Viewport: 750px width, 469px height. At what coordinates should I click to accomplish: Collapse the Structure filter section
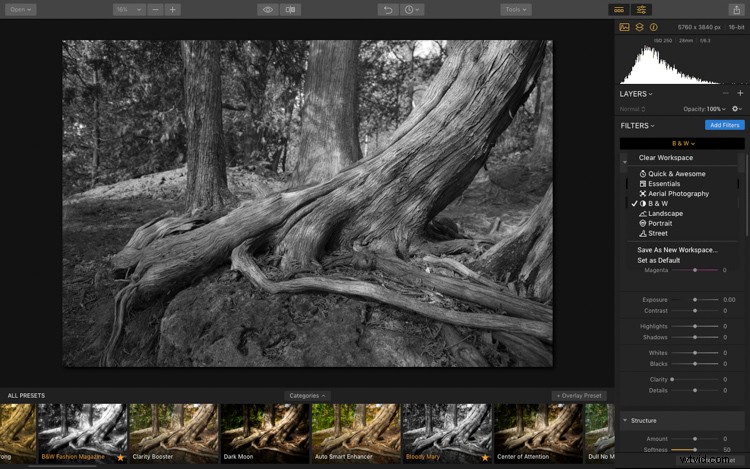(625, 421)
